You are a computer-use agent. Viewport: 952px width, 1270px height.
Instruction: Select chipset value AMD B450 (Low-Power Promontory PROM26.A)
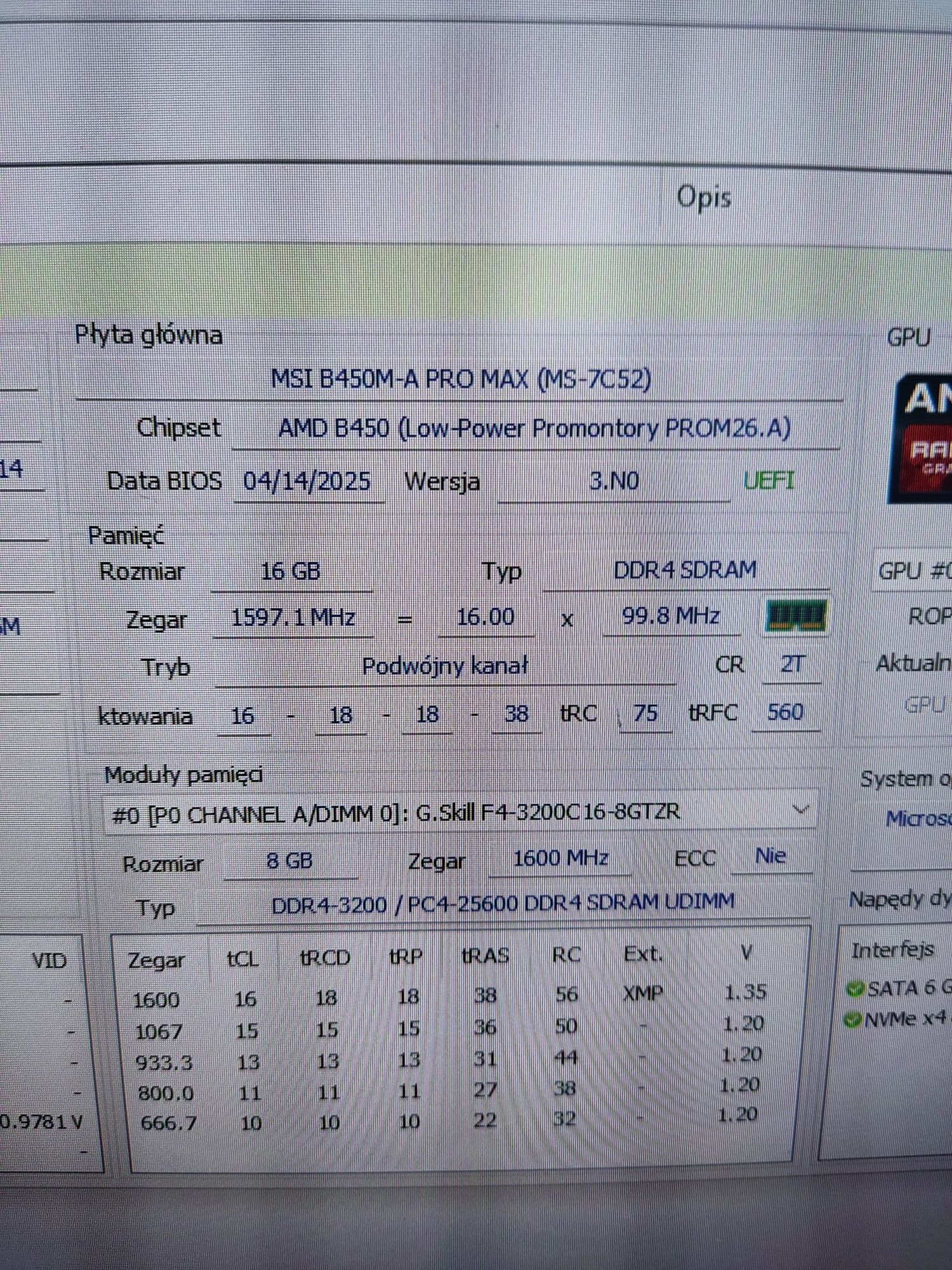[534, 429]
